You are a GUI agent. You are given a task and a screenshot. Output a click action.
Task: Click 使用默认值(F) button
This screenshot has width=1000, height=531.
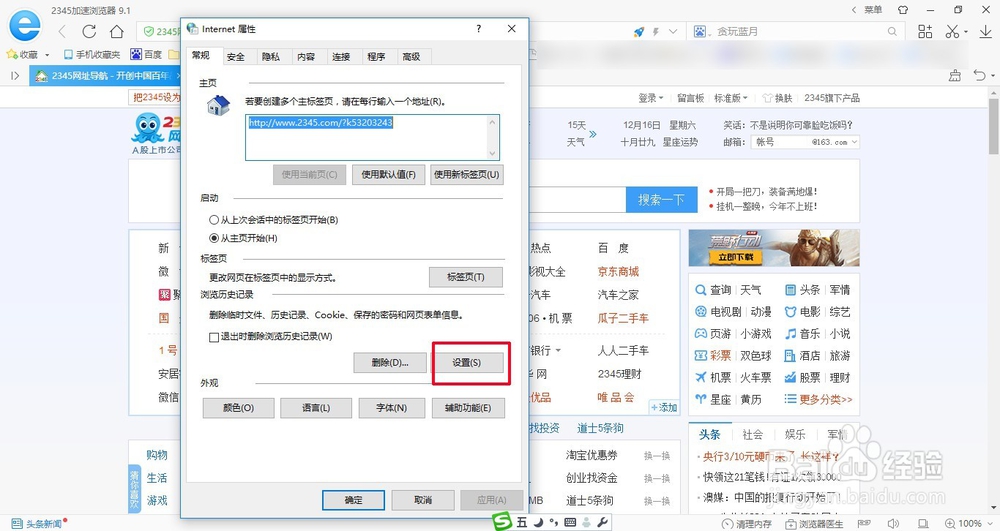[x=388, y=175]
